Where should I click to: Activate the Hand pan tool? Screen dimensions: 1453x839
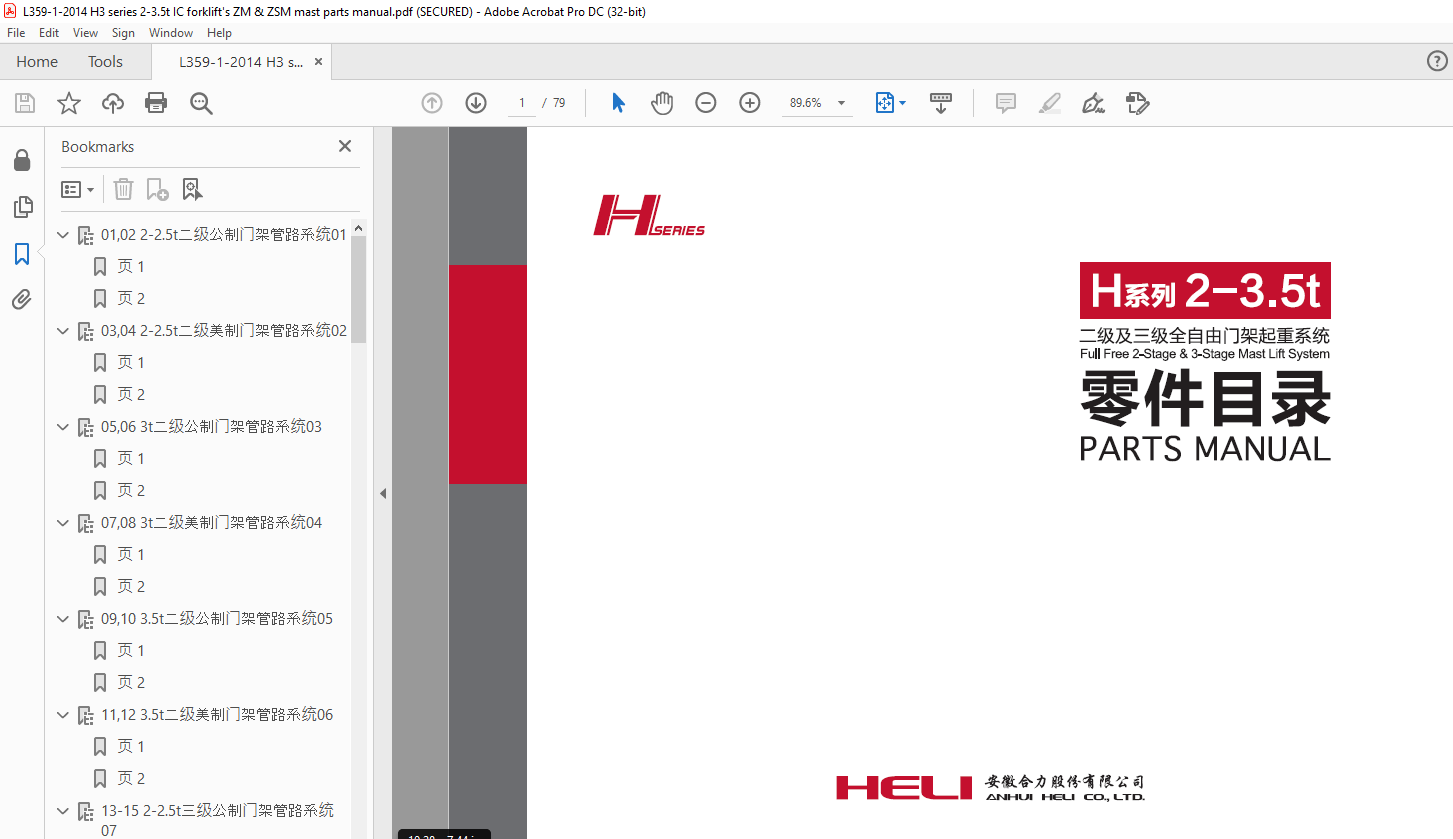662,103
